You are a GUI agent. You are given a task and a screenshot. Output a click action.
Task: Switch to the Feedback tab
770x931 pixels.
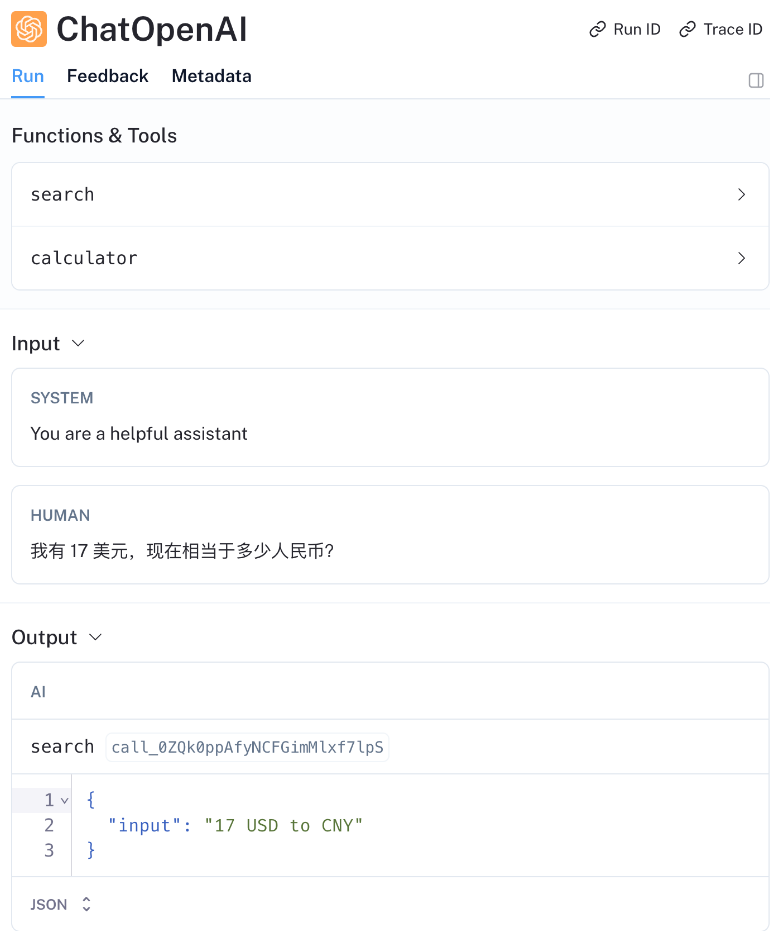coord(107,76)
